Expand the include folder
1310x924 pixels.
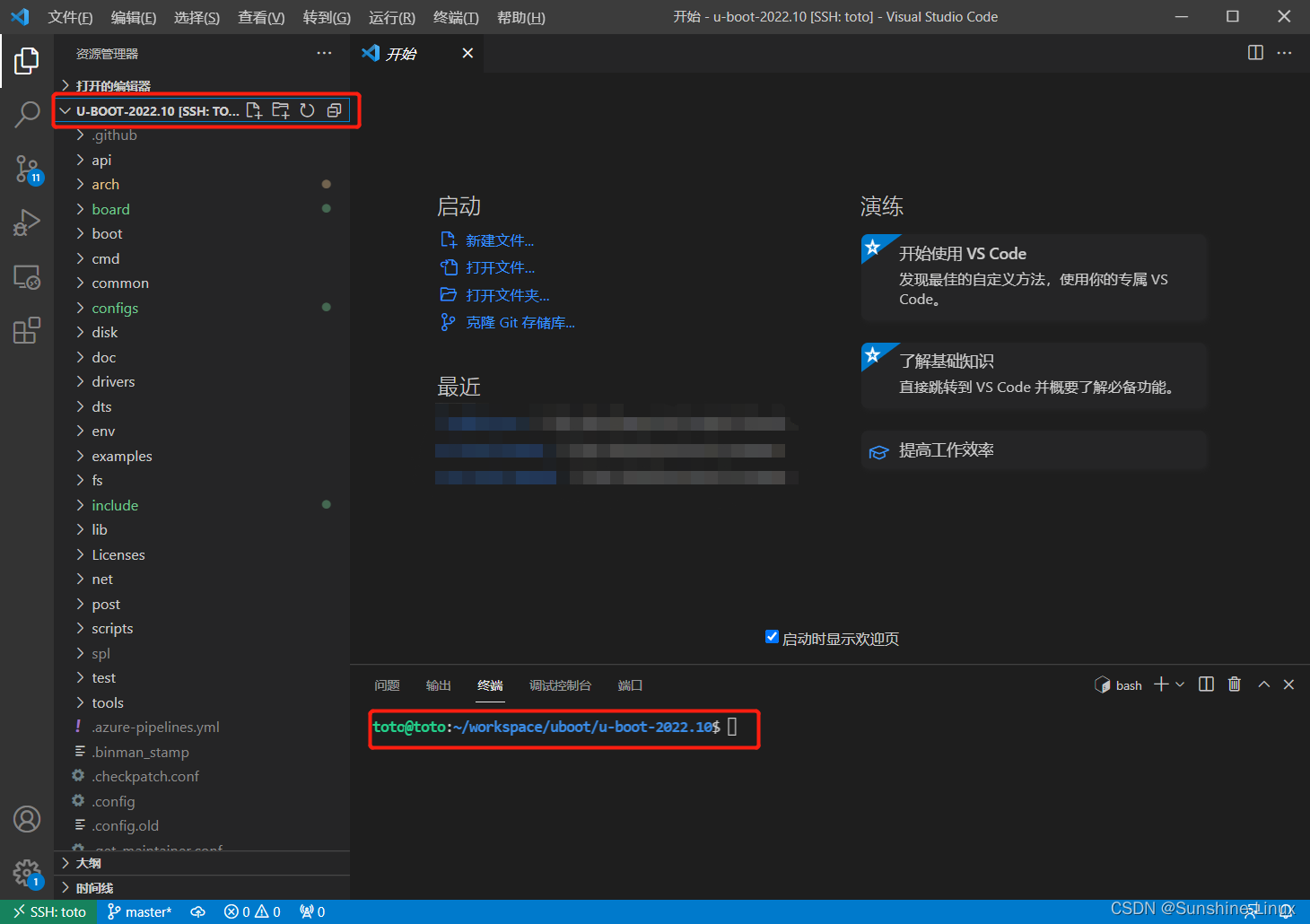pyautogui.click(x=202, y=505)
